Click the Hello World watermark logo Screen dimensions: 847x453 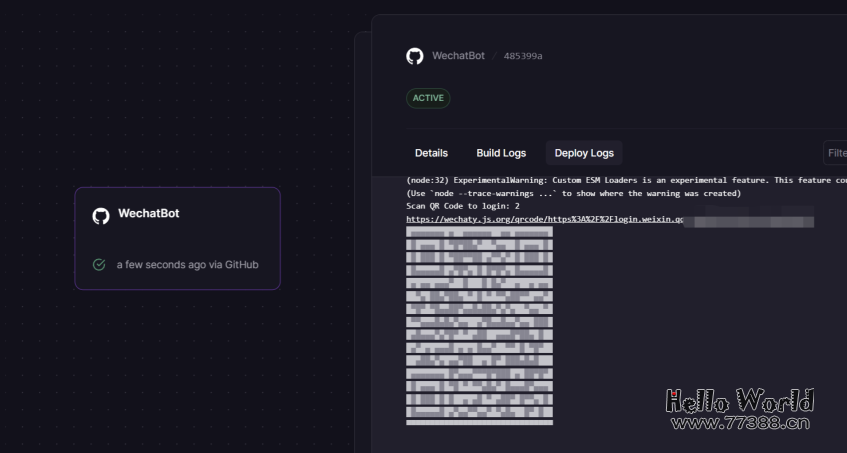click(740, 401)
